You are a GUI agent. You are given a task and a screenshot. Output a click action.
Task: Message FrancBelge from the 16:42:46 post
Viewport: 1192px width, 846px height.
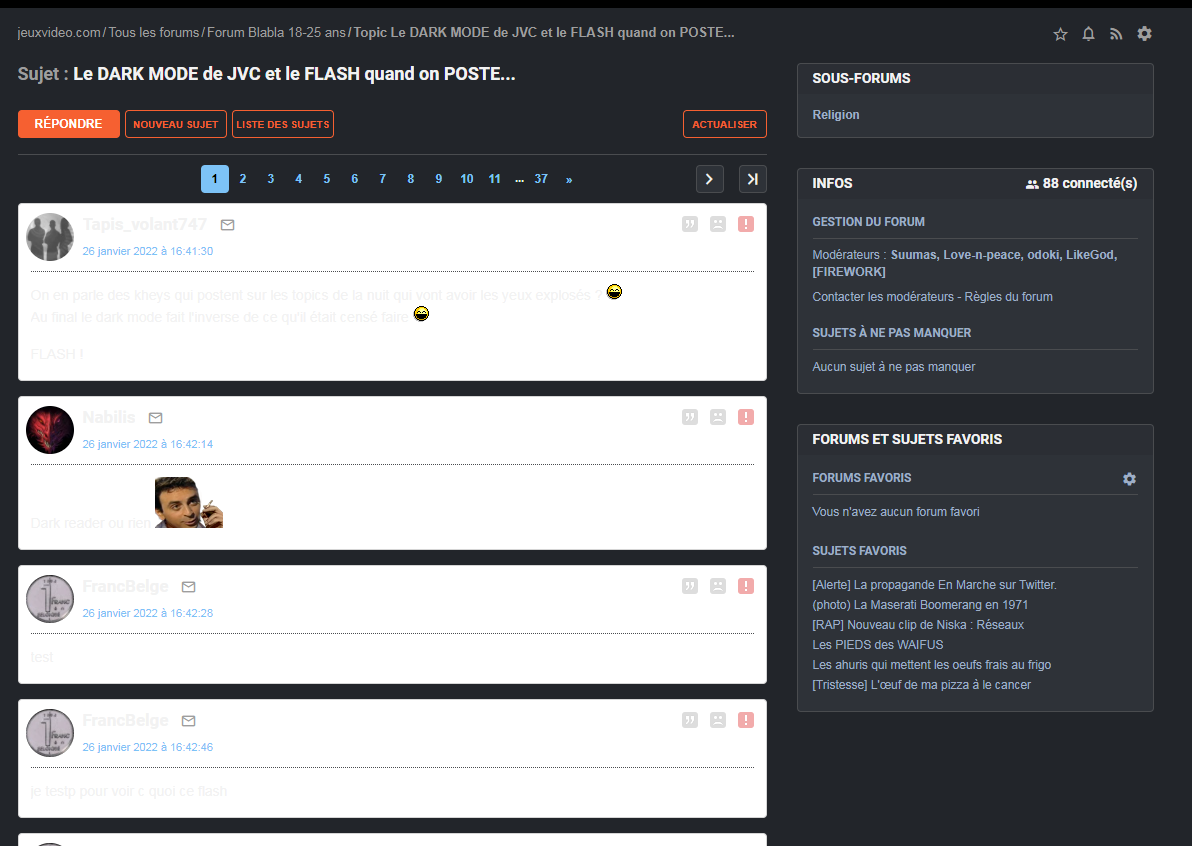click(x=189, y=721)
